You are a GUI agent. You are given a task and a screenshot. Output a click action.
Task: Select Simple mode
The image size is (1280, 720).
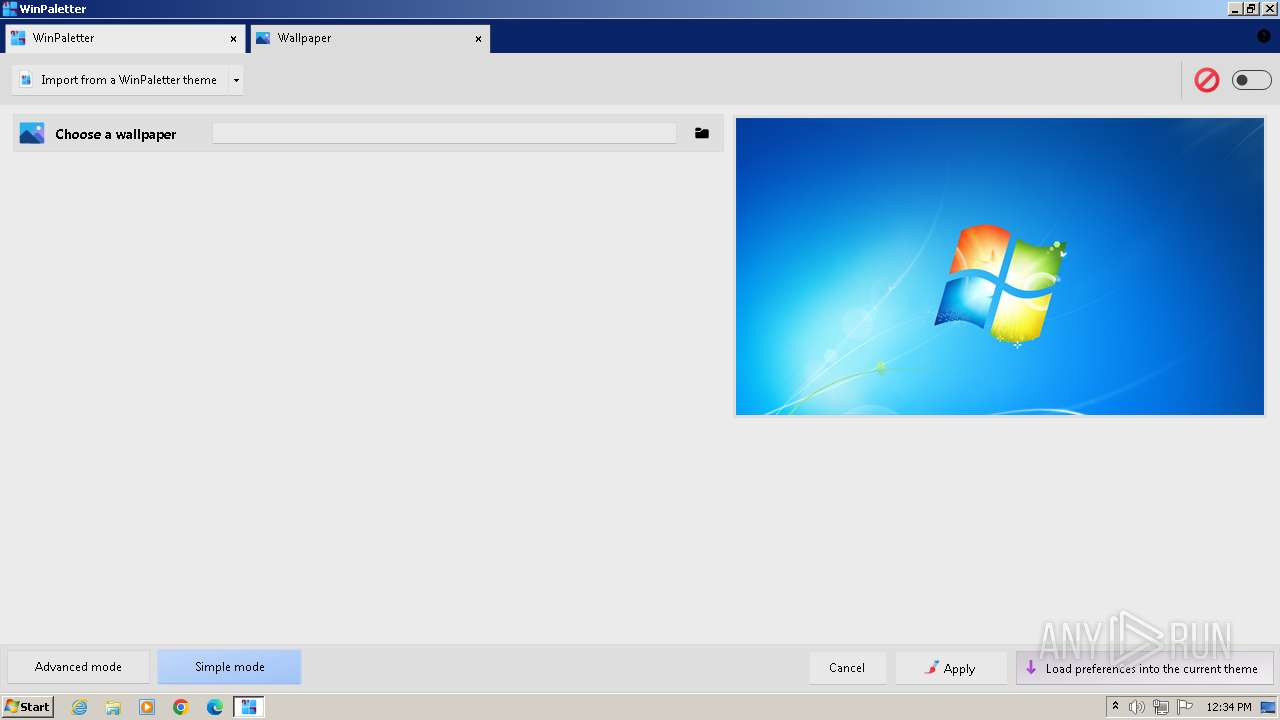tap(229, 667)
